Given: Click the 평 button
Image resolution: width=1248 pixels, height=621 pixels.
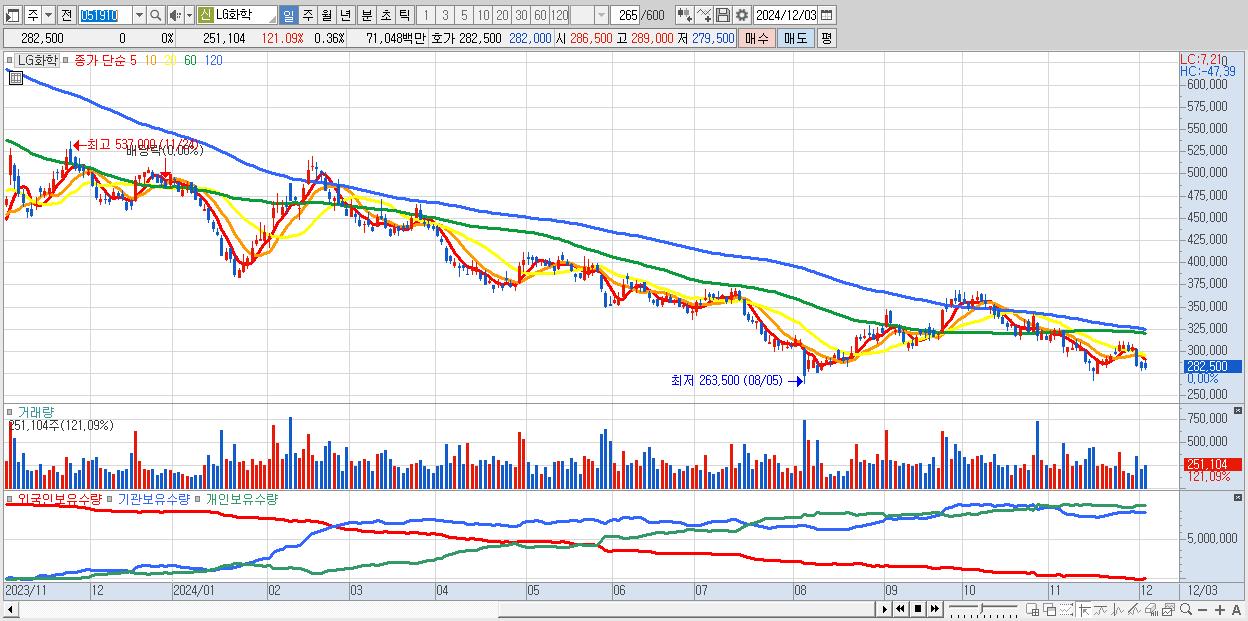Looking at the screenshot, I should pyautogui.click(x=826, y=38).
